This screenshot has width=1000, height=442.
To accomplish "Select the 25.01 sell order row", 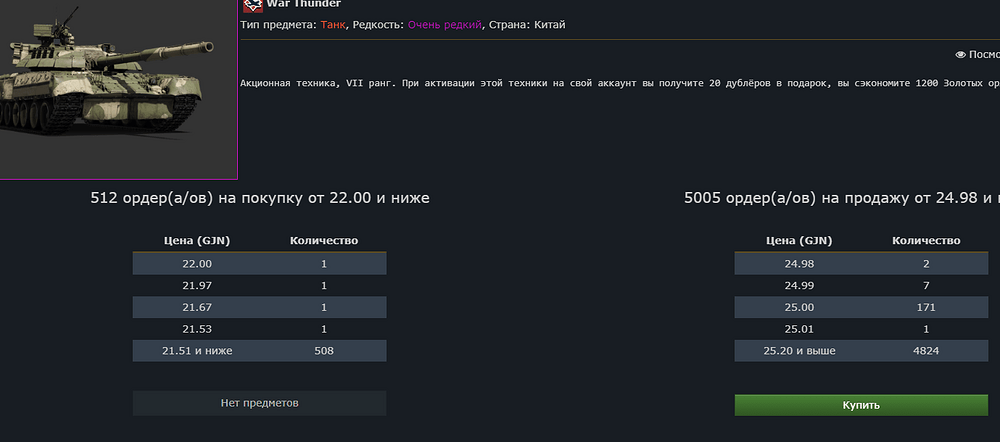I will 861,329.
